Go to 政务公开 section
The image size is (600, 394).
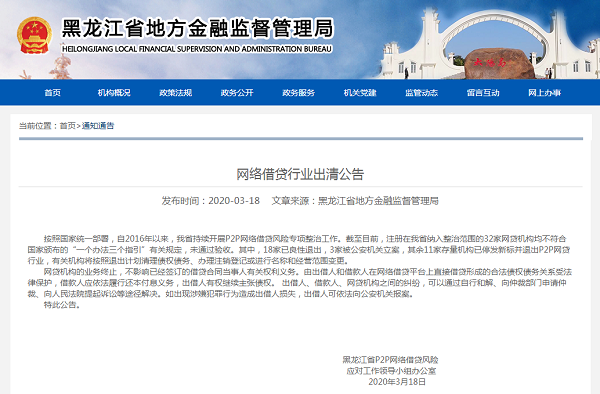pyautogui.click(x=237, y=93)
